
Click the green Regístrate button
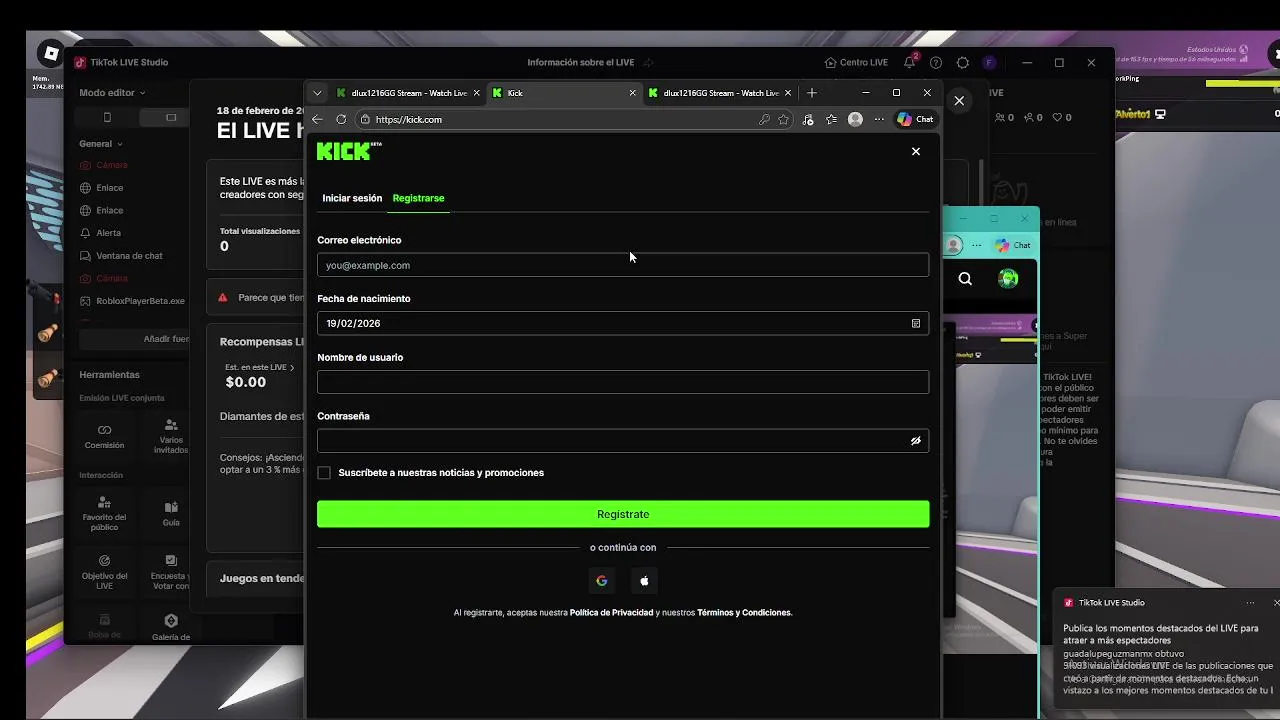pos(623,514)
